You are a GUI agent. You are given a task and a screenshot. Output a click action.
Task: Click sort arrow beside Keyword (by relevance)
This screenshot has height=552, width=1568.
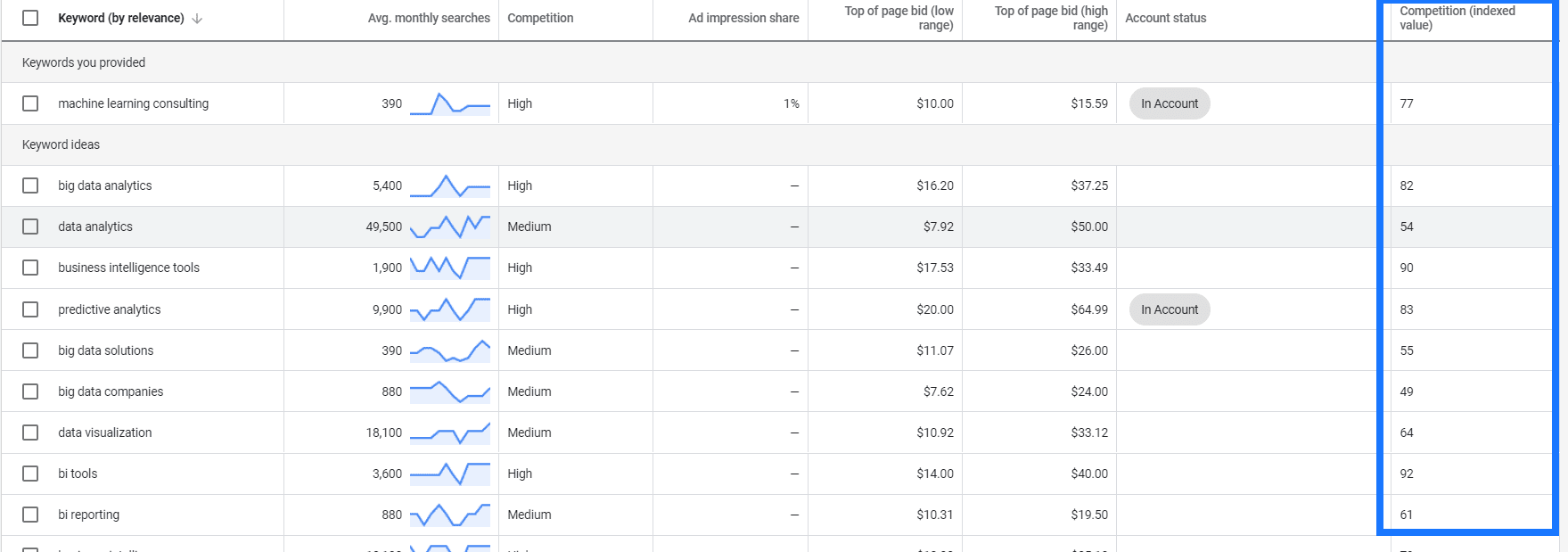click(x=197, y=19)
